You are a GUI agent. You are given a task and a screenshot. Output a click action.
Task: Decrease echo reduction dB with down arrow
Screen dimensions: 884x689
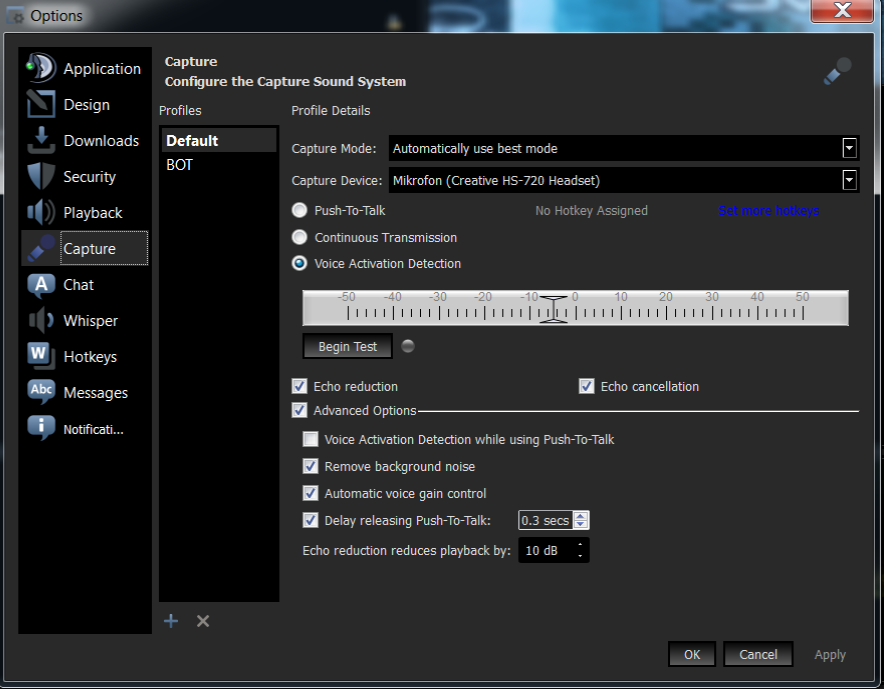580,556
